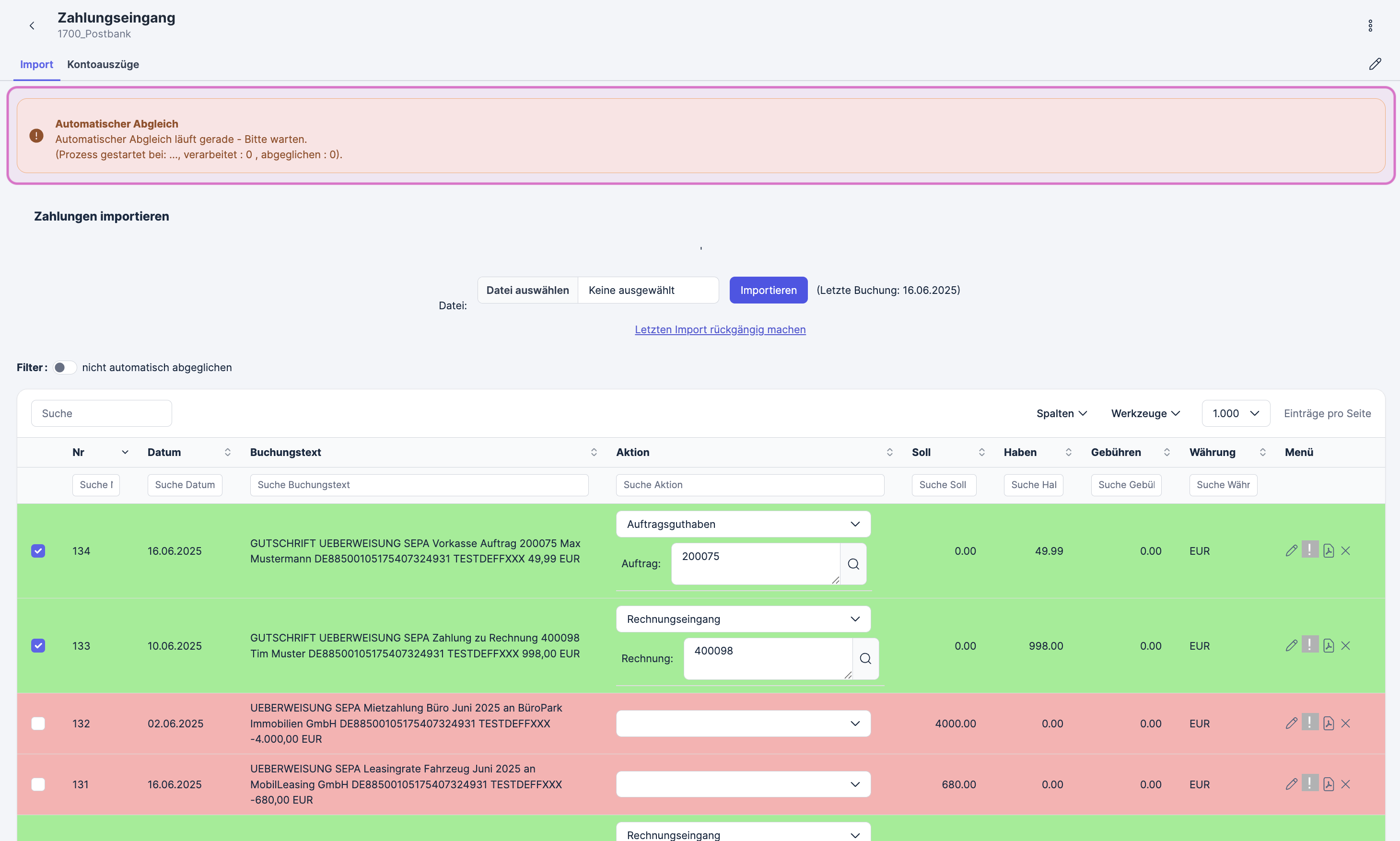Delete row 132 with X icon

(x=1346, y=724)
